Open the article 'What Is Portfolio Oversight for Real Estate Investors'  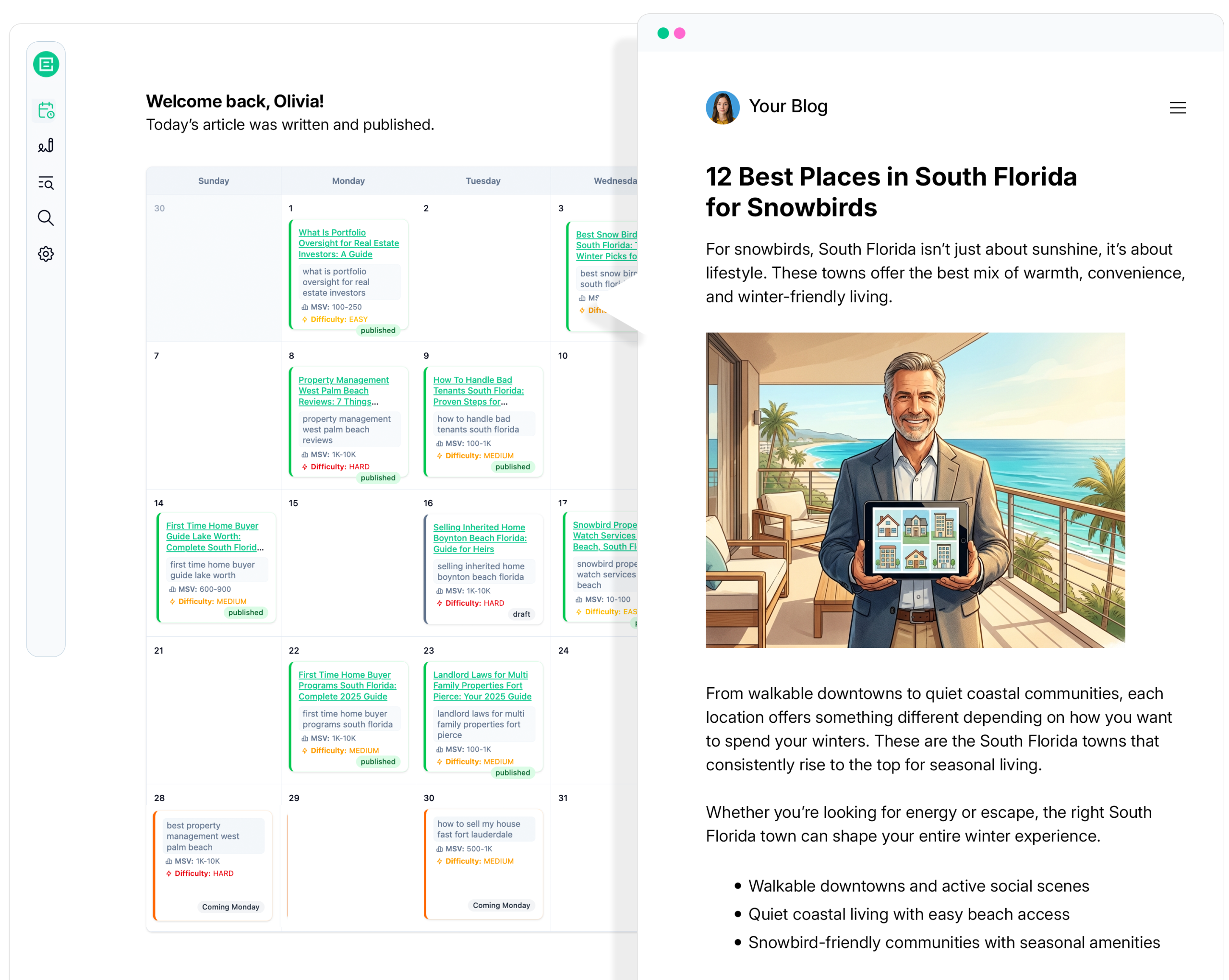point(348,243)
